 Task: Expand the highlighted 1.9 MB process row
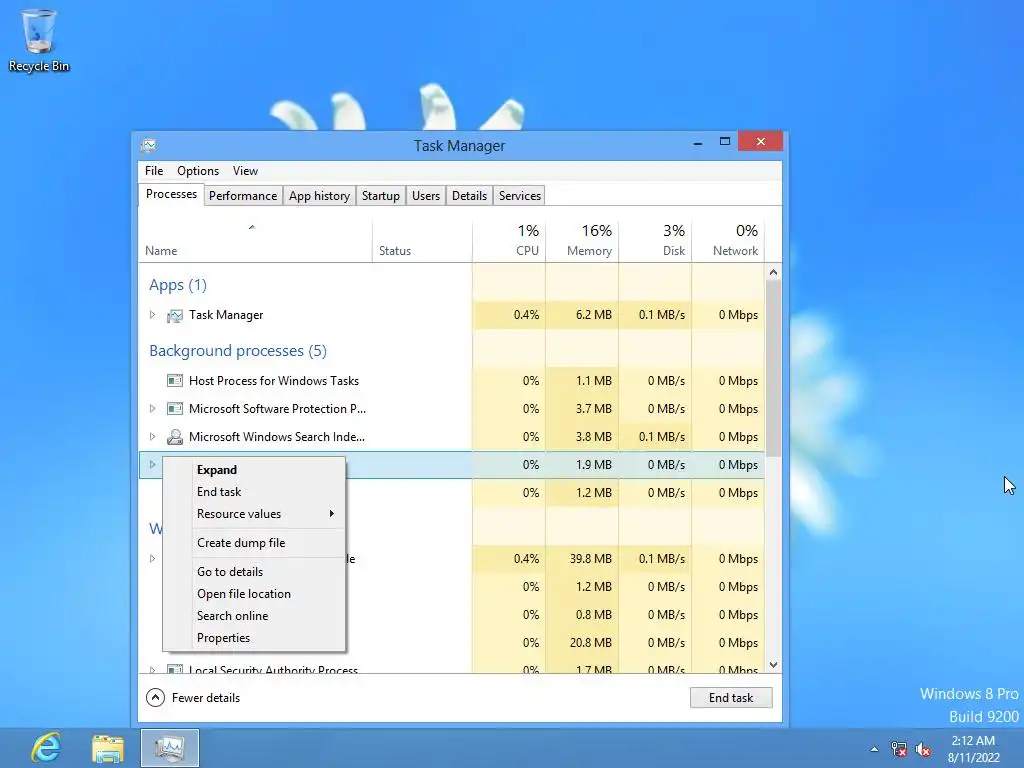tap(152, 464)
